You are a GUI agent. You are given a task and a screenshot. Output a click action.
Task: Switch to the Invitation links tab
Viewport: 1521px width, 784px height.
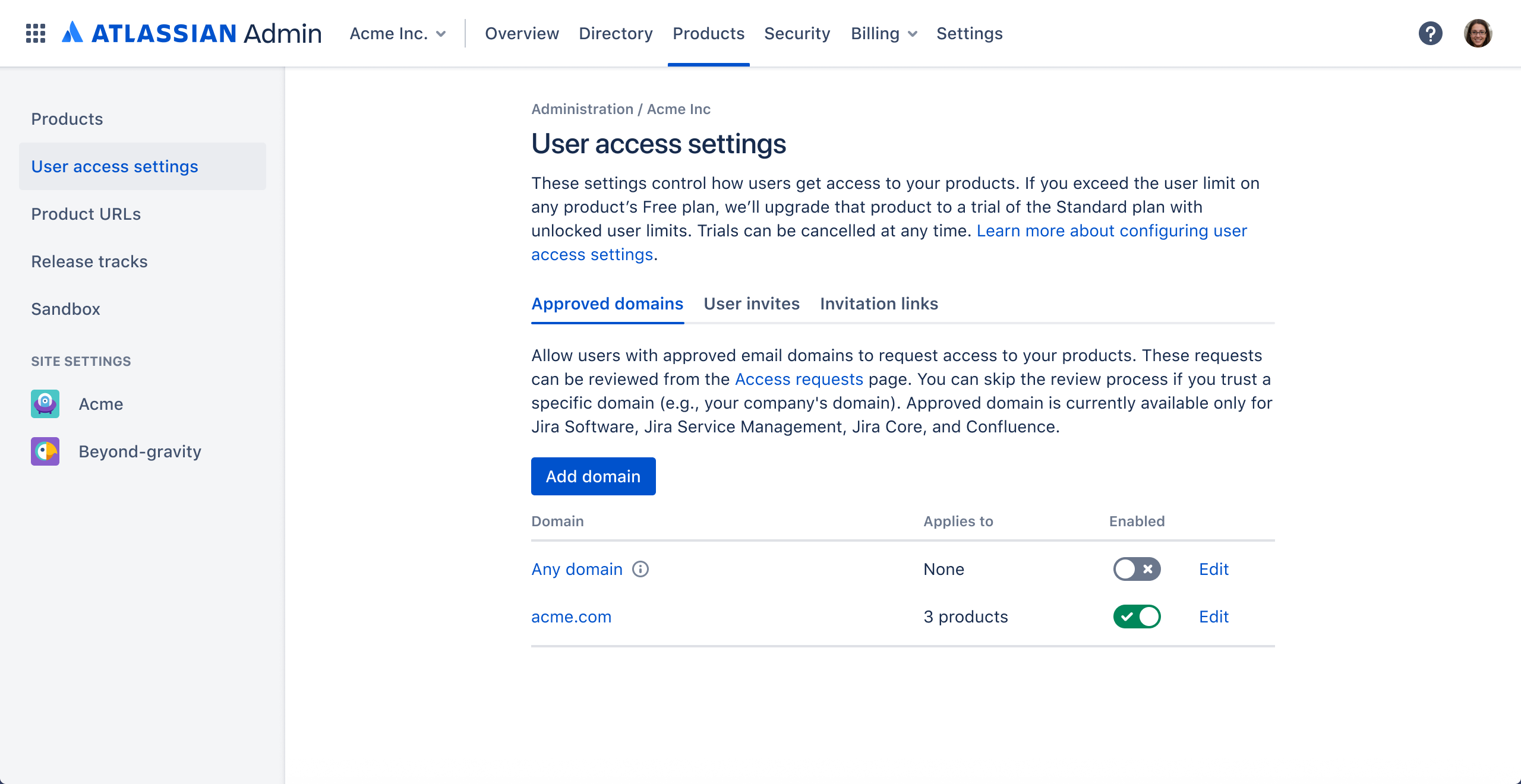[x=879, y=304]
